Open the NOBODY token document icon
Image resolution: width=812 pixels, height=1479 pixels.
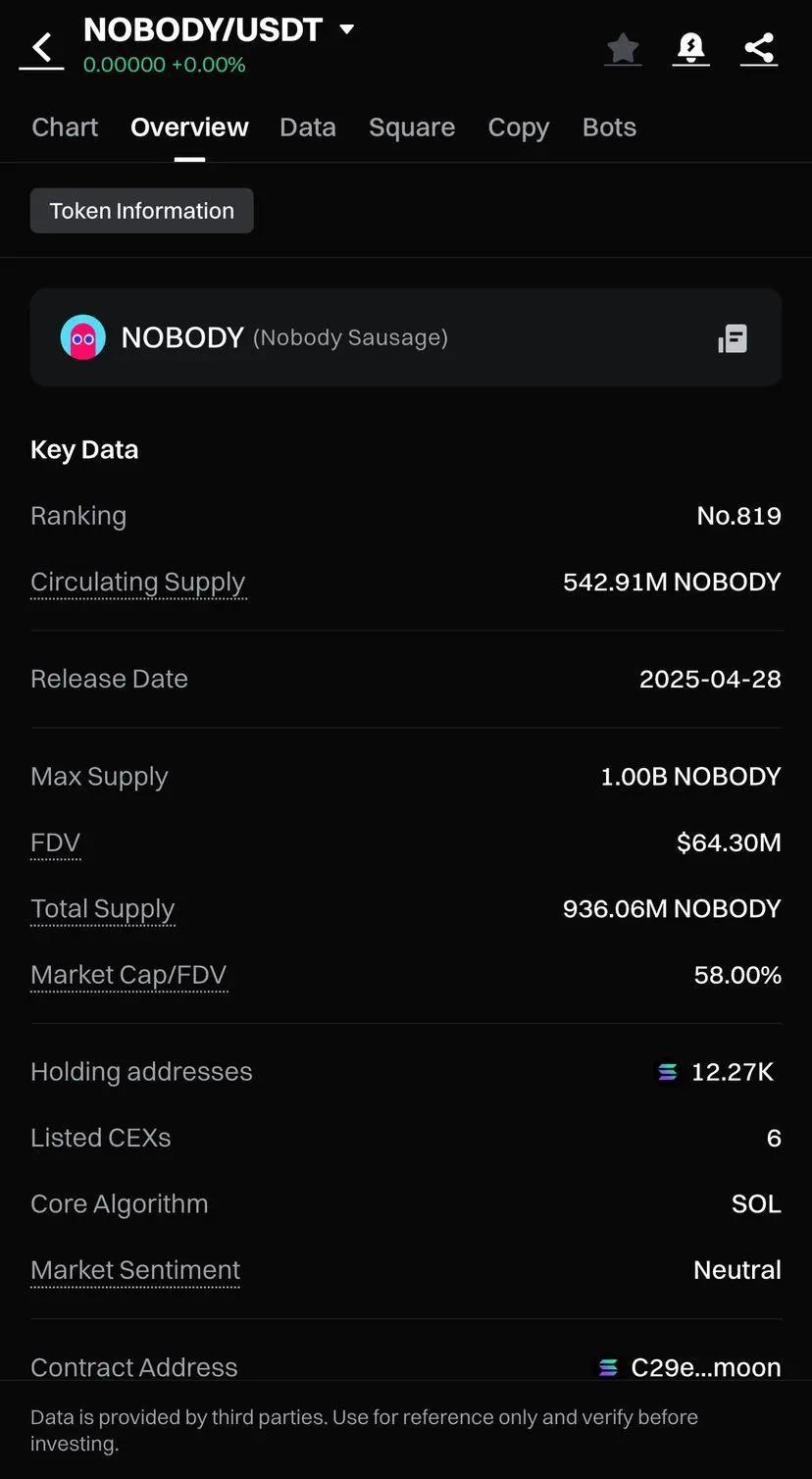(733, 338)
